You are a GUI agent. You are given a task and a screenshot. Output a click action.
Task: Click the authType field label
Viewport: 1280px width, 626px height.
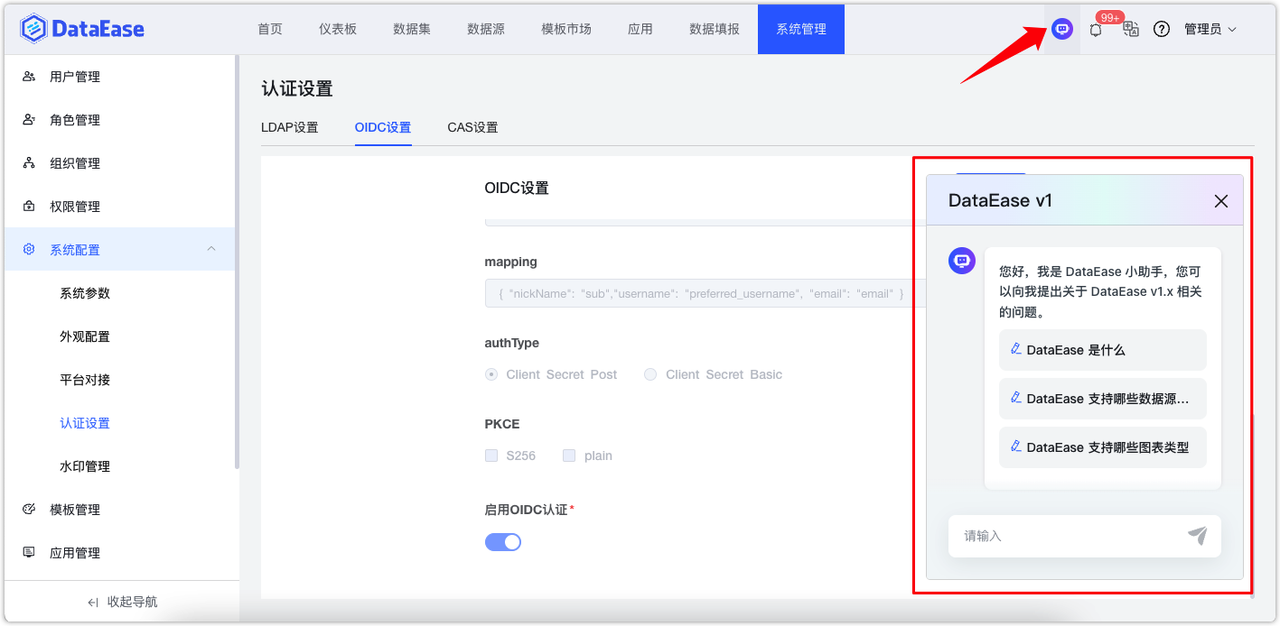click(512, 343)
